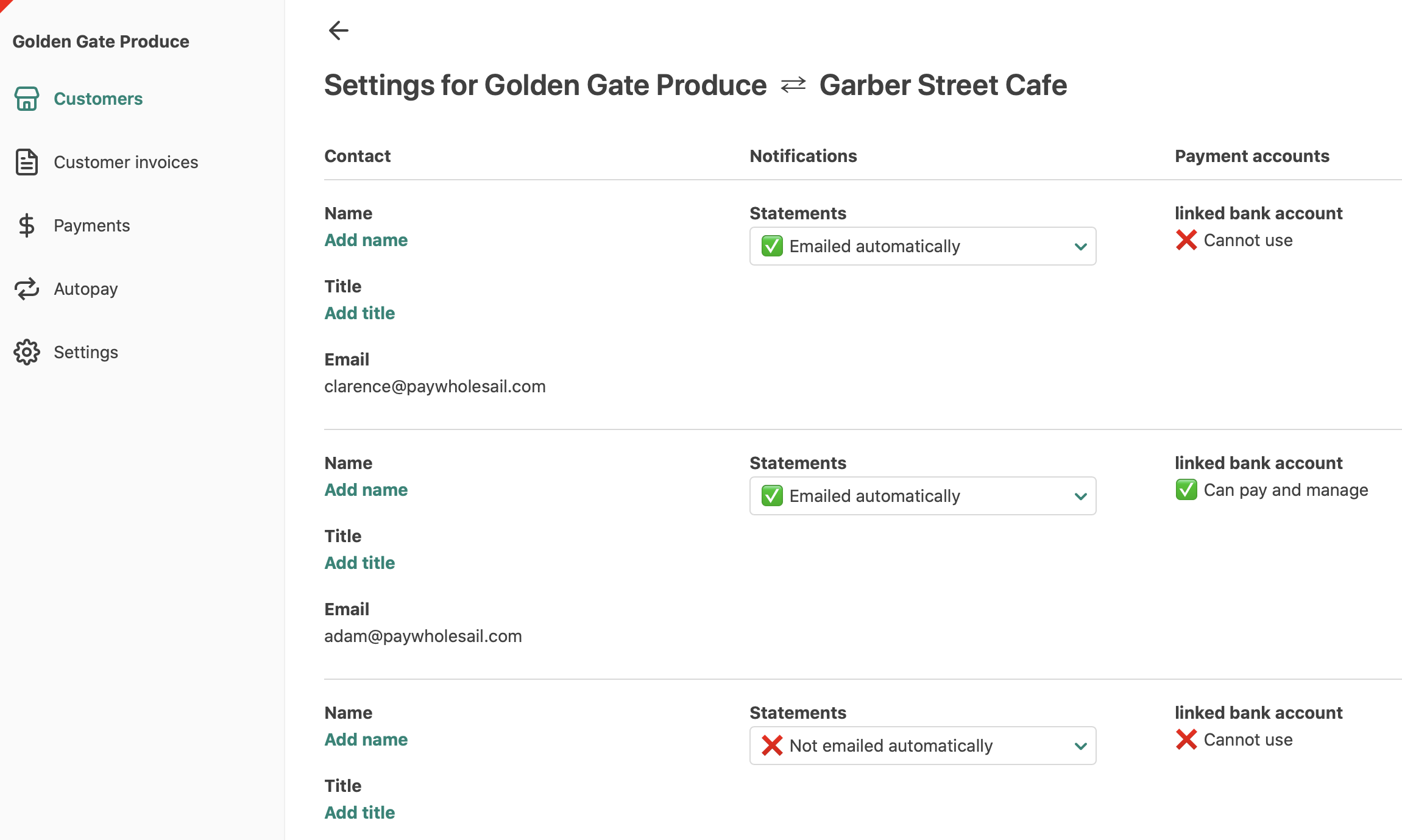Image resolution: width=1402 pixels, height=840 pixels.
Task: Click red X in Not emailed automatically field
Action: point(772,746)
